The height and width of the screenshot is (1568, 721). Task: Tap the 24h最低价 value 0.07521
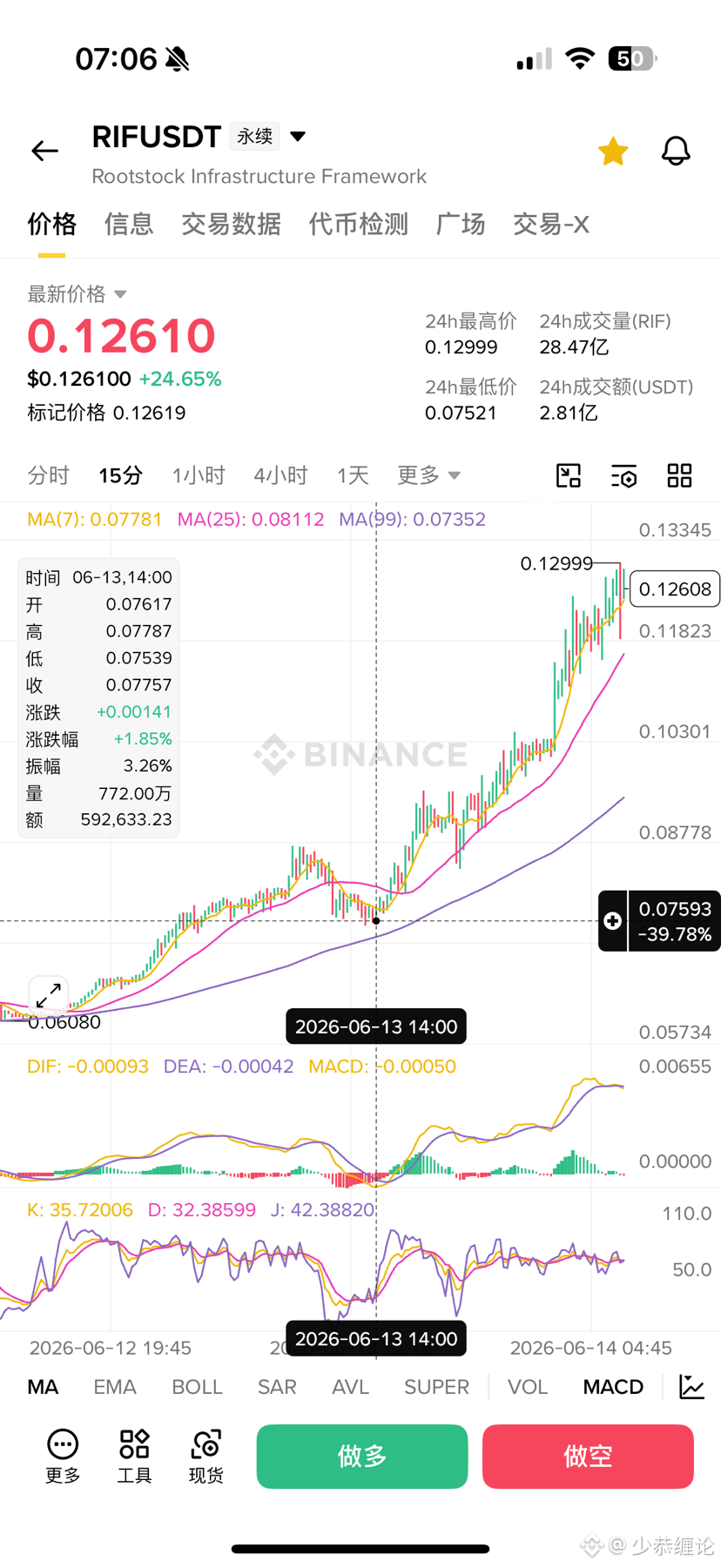[461, 413]
